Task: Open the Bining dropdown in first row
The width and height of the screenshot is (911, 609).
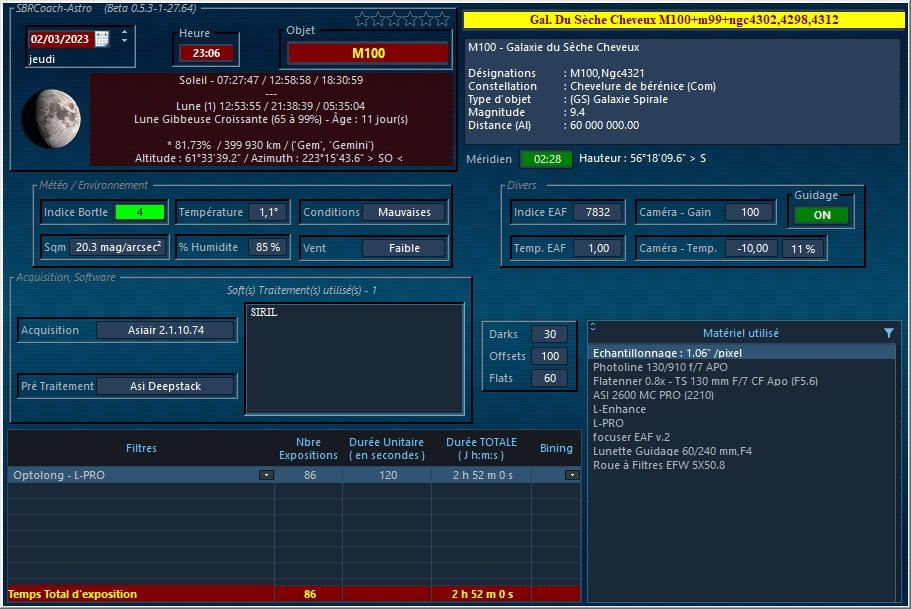Action: 571,476
